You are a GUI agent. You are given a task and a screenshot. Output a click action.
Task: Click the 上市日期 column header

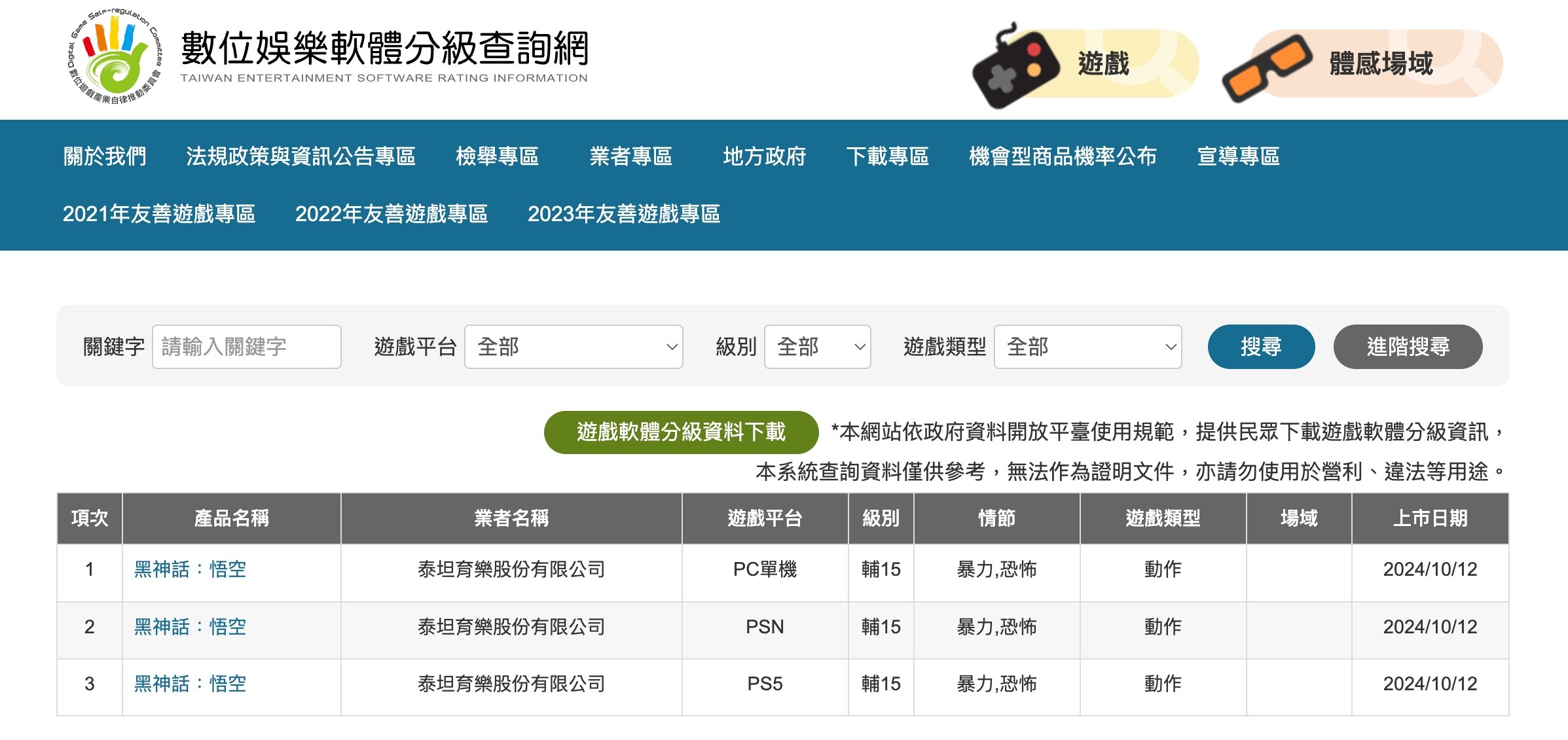pyautogui.click(x=1430, y=518)
